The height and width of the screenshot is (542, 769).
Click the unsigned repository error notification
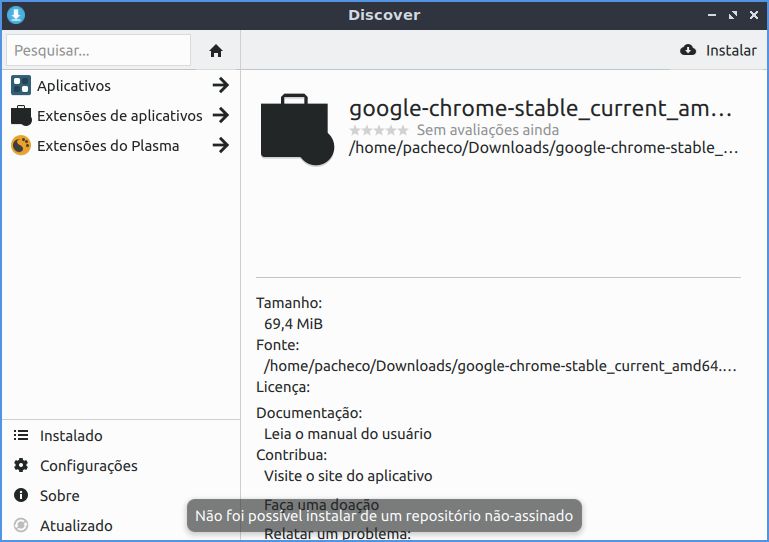pos(384,516)
